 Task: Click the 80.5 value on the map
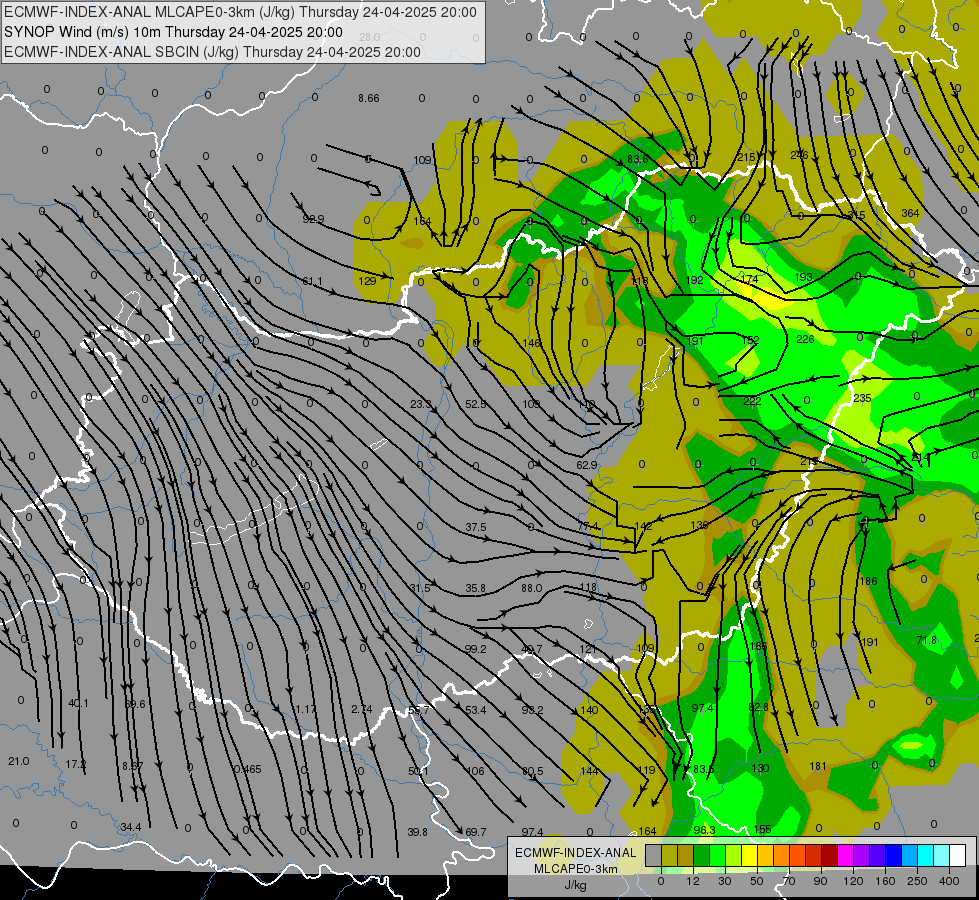(x=533, y=771)
